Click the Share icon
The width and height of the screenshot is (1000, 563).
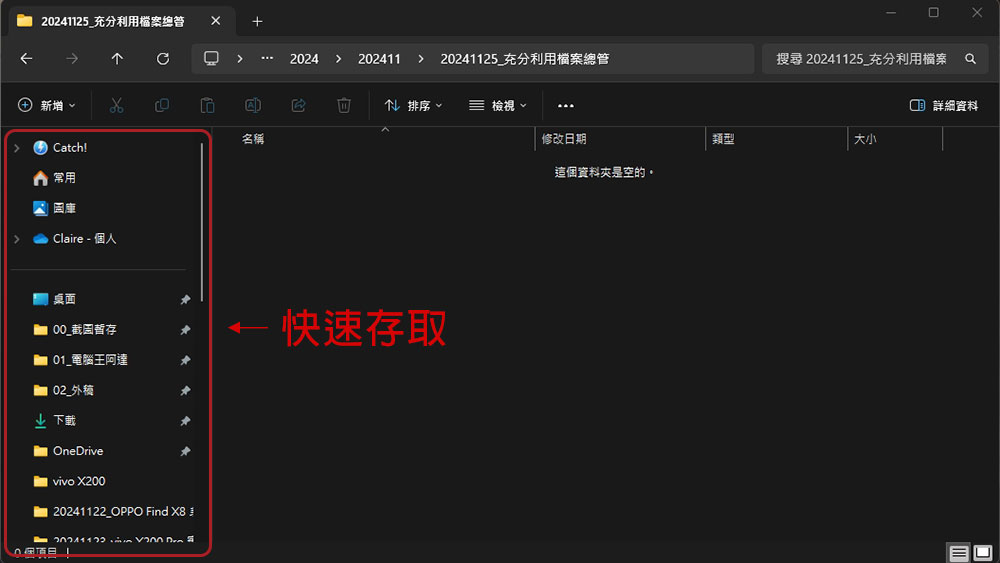(x=298, y=105)
